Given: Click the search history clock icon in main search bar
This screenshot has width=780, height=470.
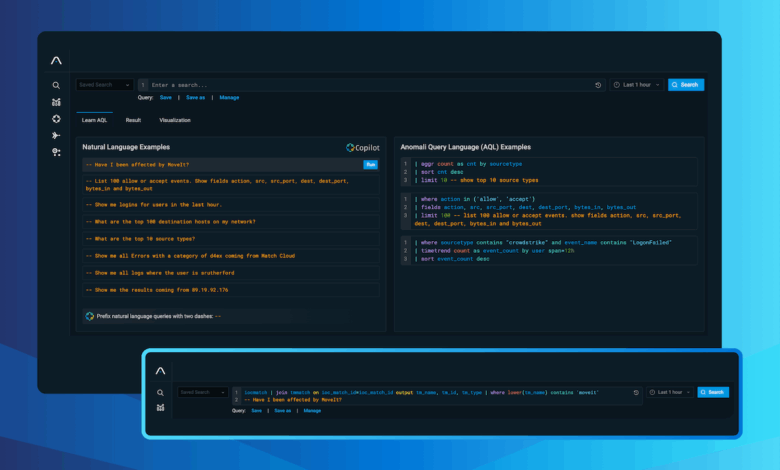Looking at the screenshot, I should tap(598, 85).
